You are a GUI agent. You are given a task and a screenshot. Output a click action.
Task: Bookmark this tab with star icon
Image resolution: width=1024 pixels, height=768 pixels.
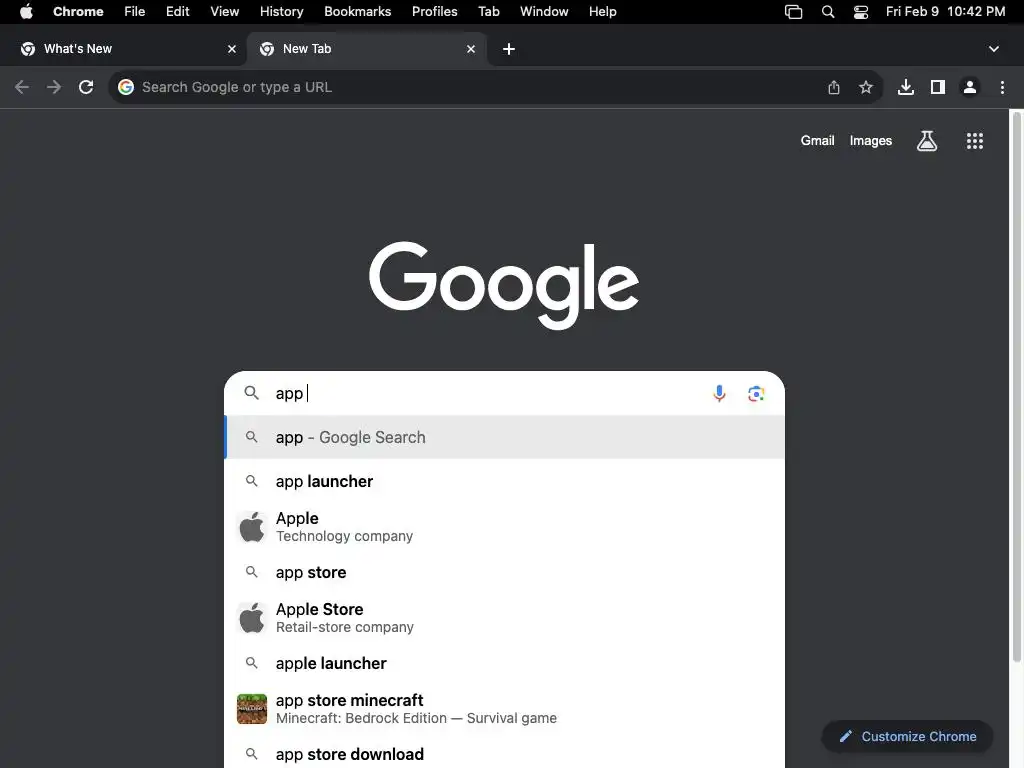click(x=866, y=87)
